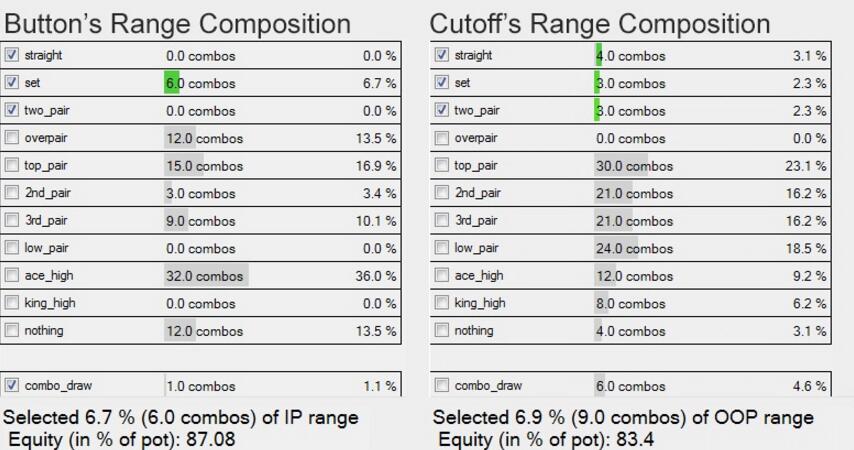Select Button's nothing checkbox
Viewport: 854px width, 450px height.
click(x=12, y=330)
